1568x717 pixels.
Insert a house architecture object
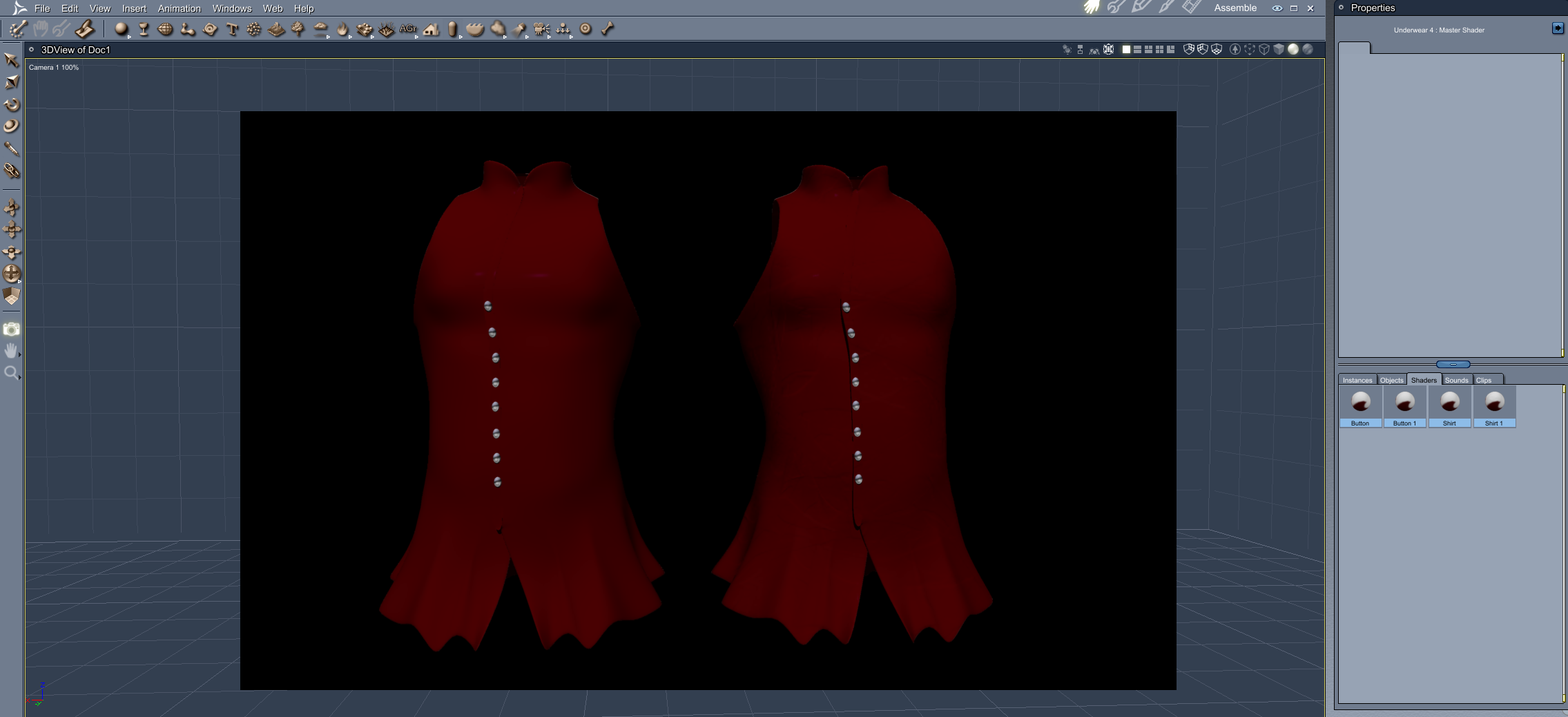tap(431, 29)
